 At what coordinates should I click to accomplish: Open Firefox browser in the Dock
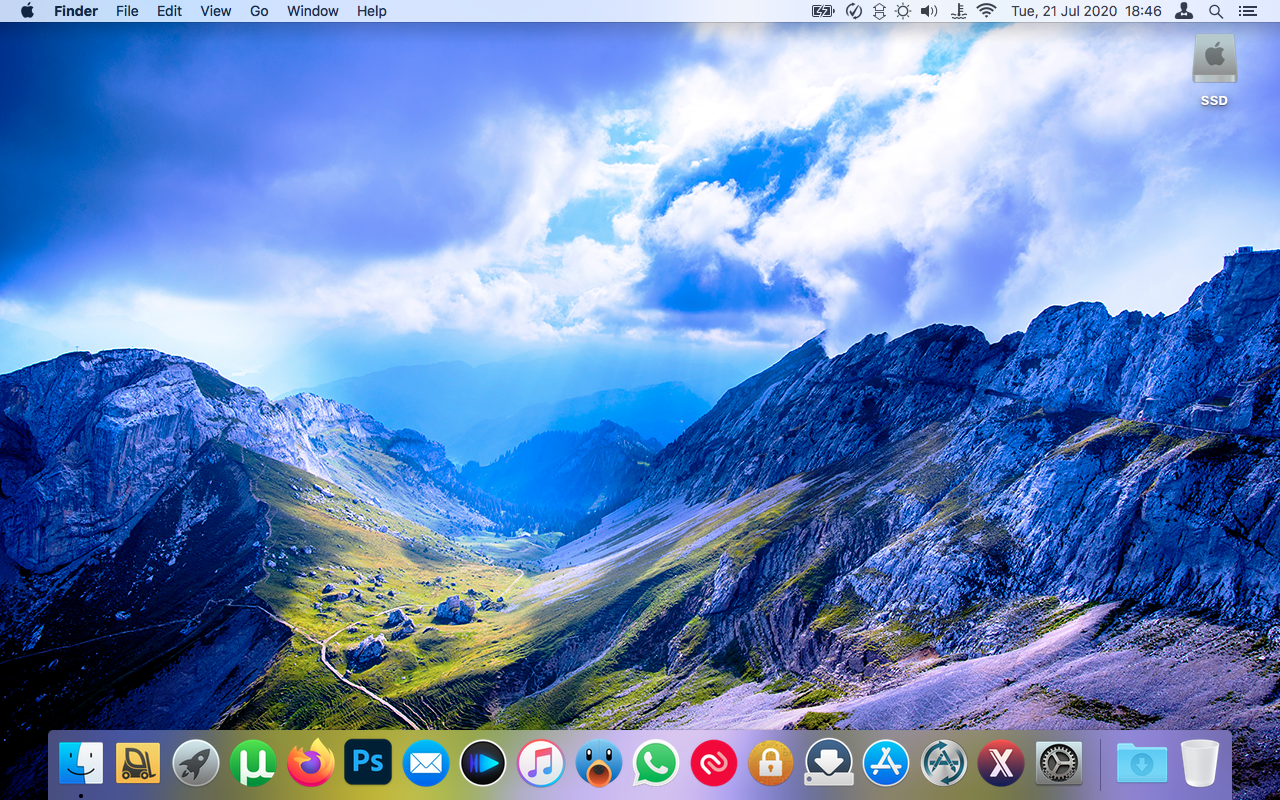(x=311, y=764)
